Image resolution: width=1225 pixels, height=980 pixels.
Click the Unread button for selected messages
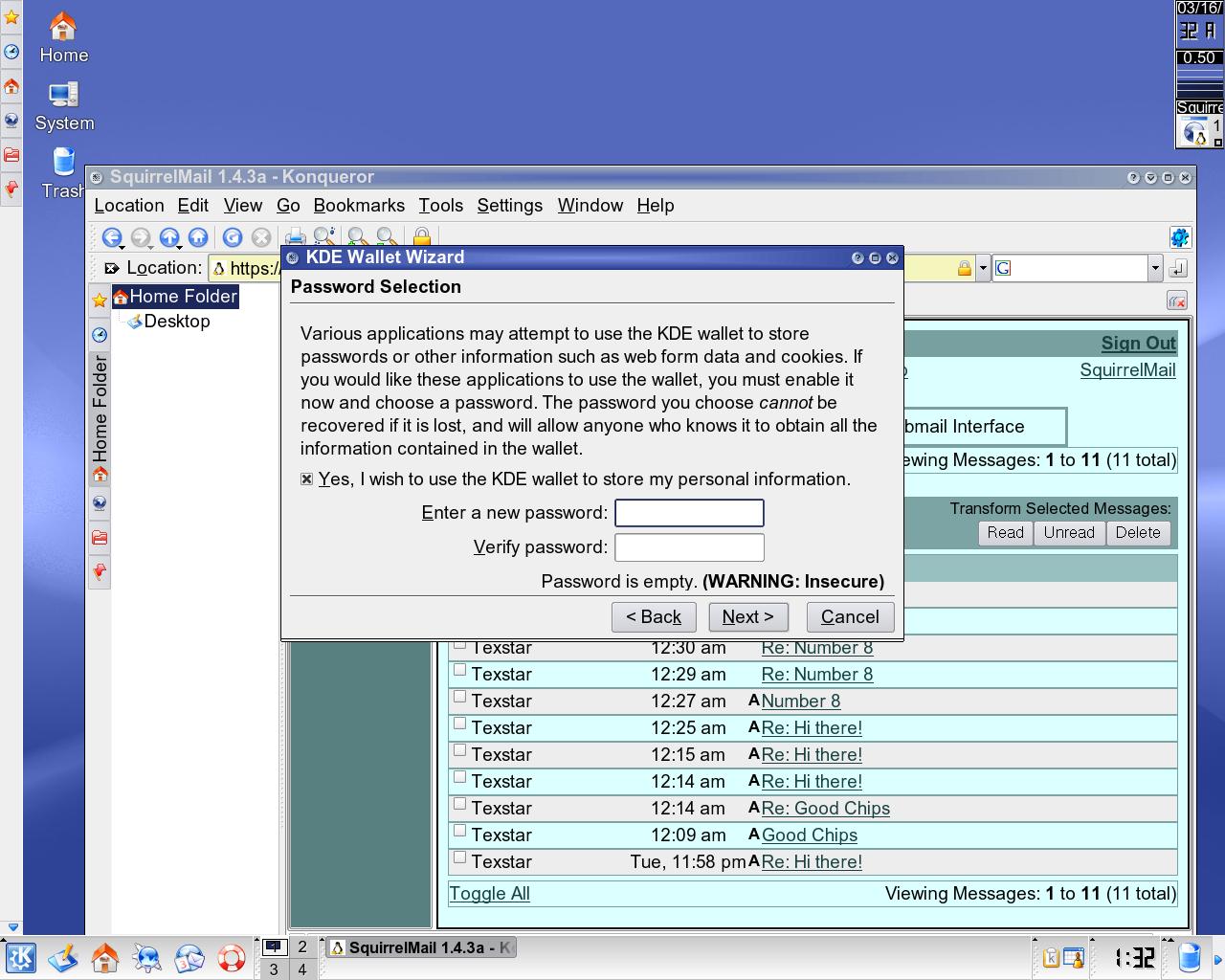coord(1069,533)
